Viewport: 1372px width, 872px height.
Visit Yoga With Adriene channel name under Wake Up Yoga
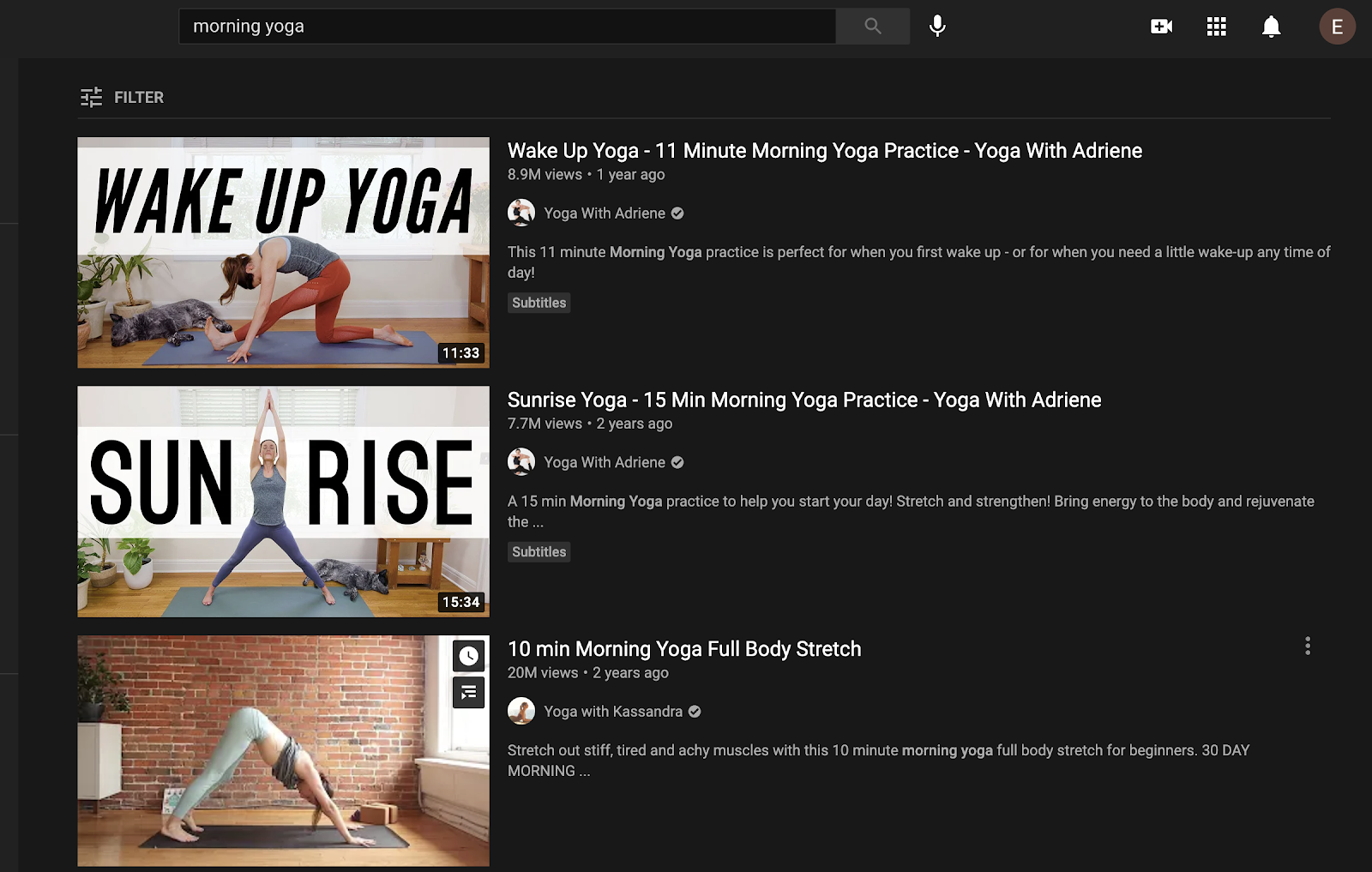(605, 213)
